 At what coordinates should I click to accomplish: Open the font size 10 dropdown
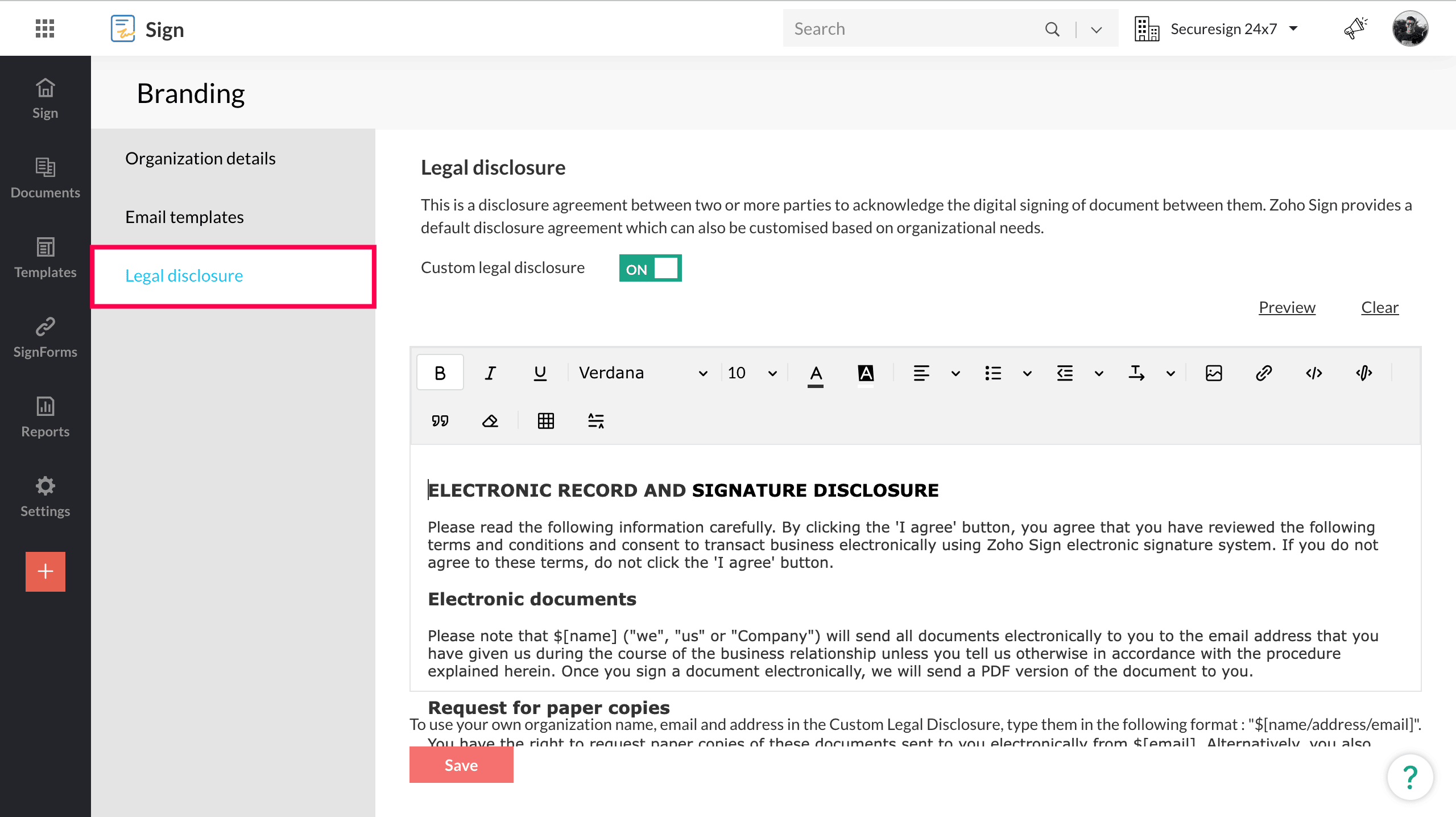[x=752, y=373]
